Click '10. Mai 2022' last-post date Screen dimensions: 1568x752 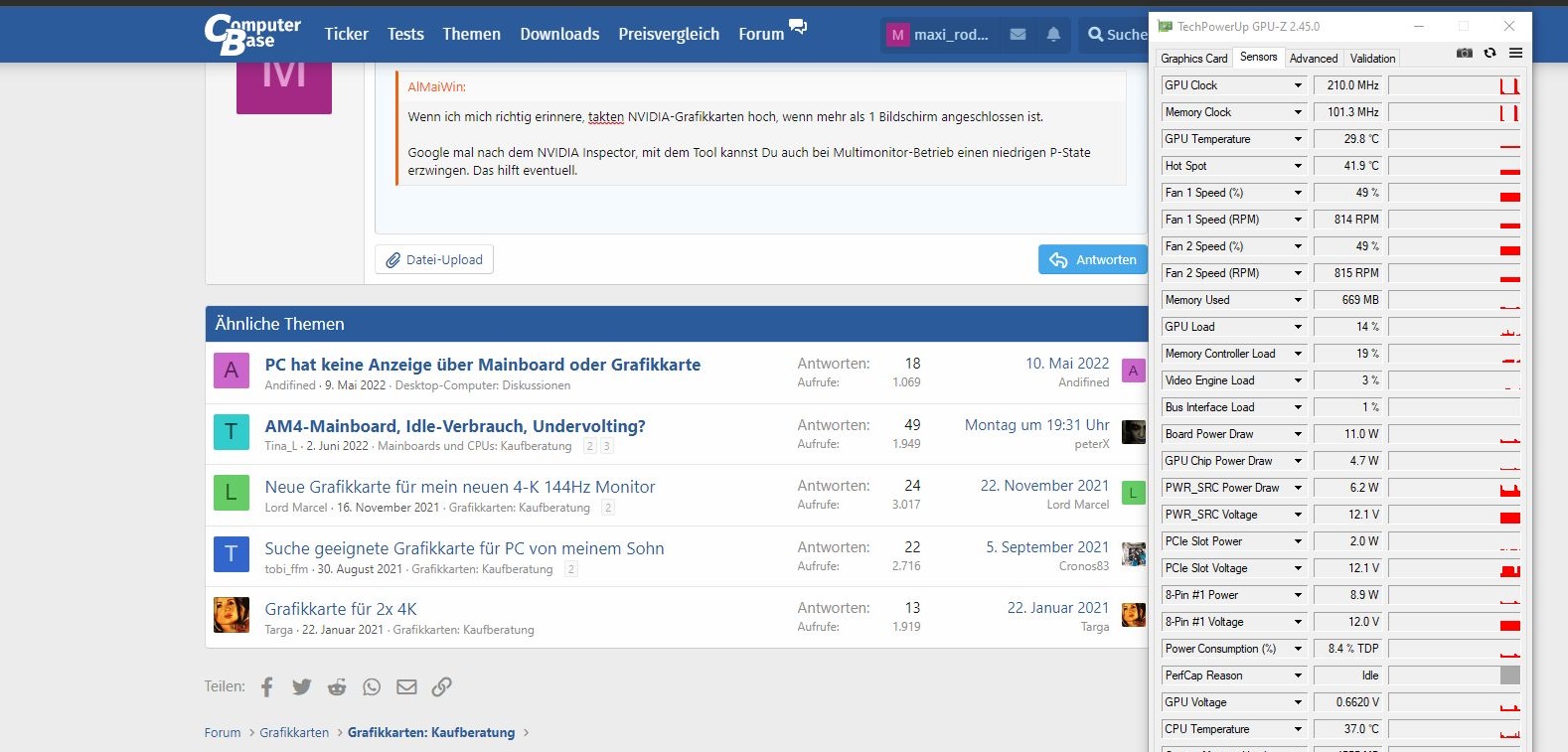coord(1067,364)
